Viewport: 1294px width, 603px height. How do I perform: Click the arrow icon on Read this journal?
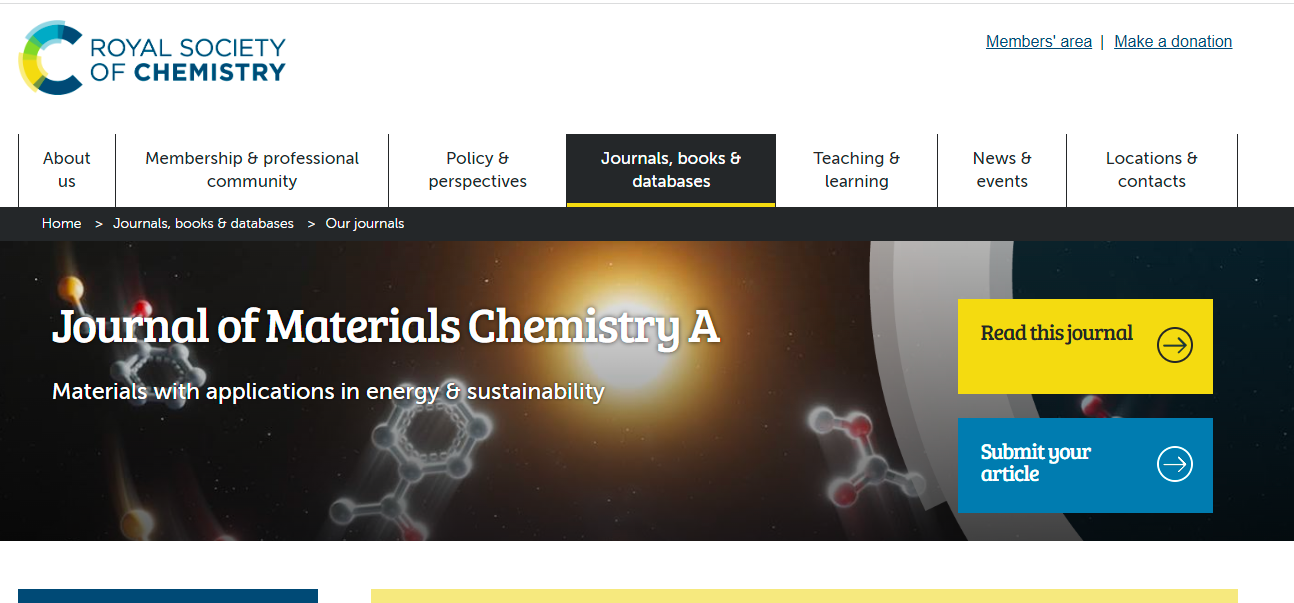pyautogui.click(x=1174, y=346)
